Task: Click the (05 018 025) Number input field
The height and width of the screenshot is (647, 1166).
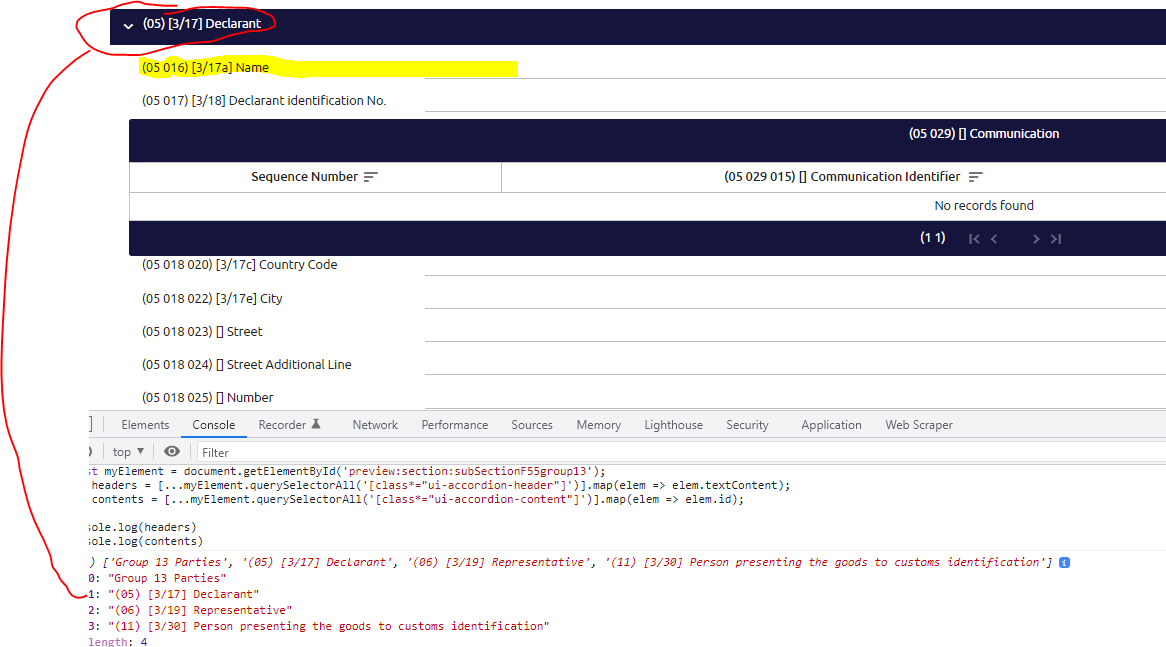Action: tap(795, 398)
